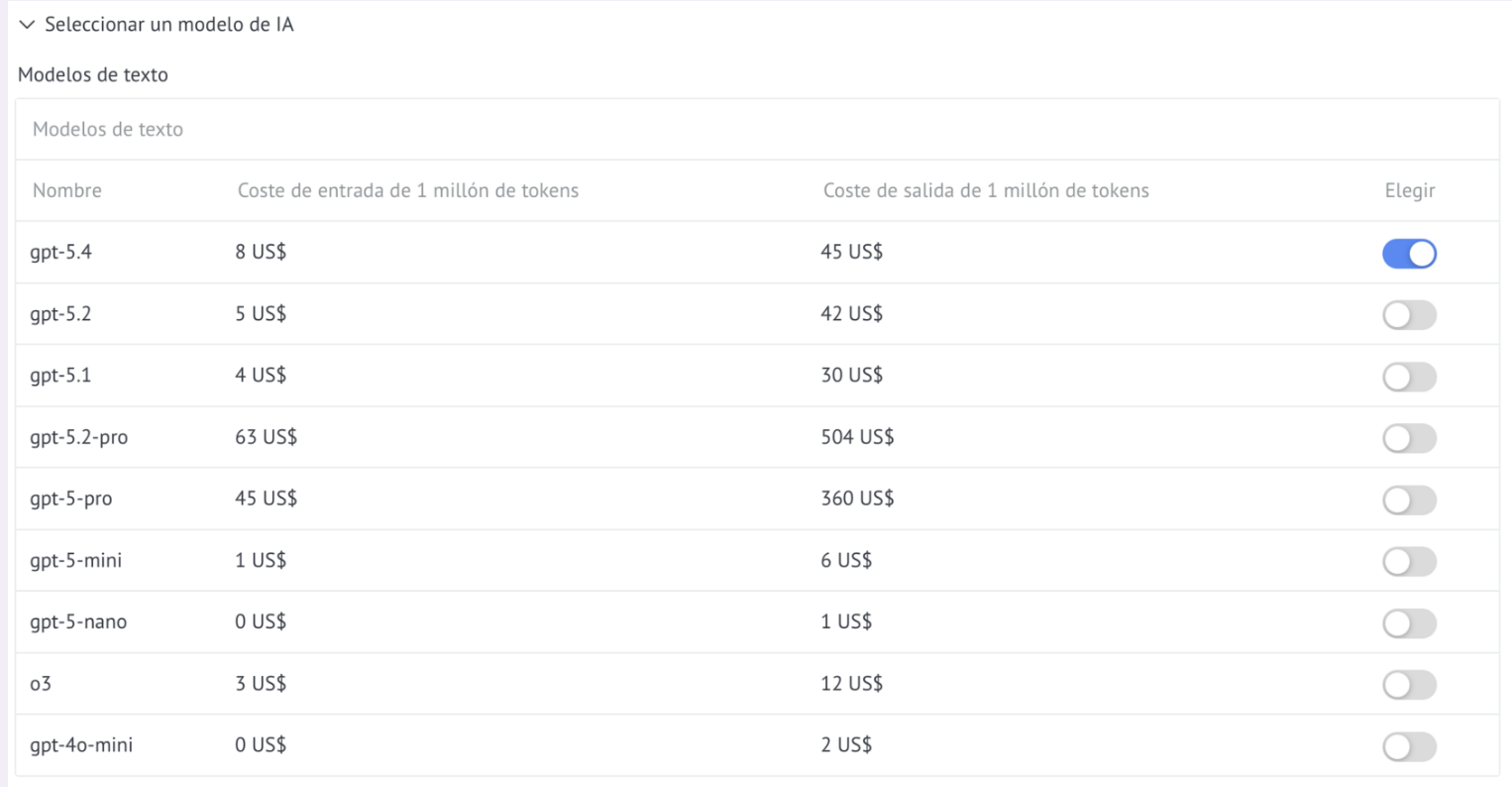Click the o3 model name
The width and height of the screenshot is (1512, 787).
[x=41, y=683]
